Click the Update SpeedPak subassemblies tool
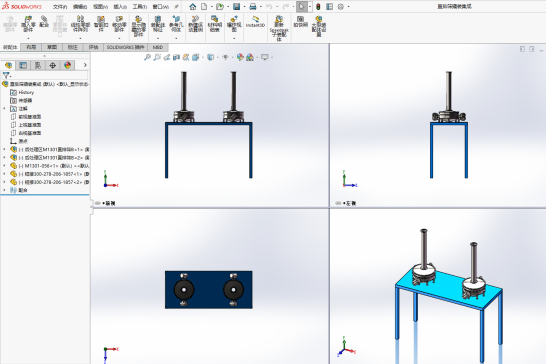Screen dimensions: 546x364 tap(279, 28)
